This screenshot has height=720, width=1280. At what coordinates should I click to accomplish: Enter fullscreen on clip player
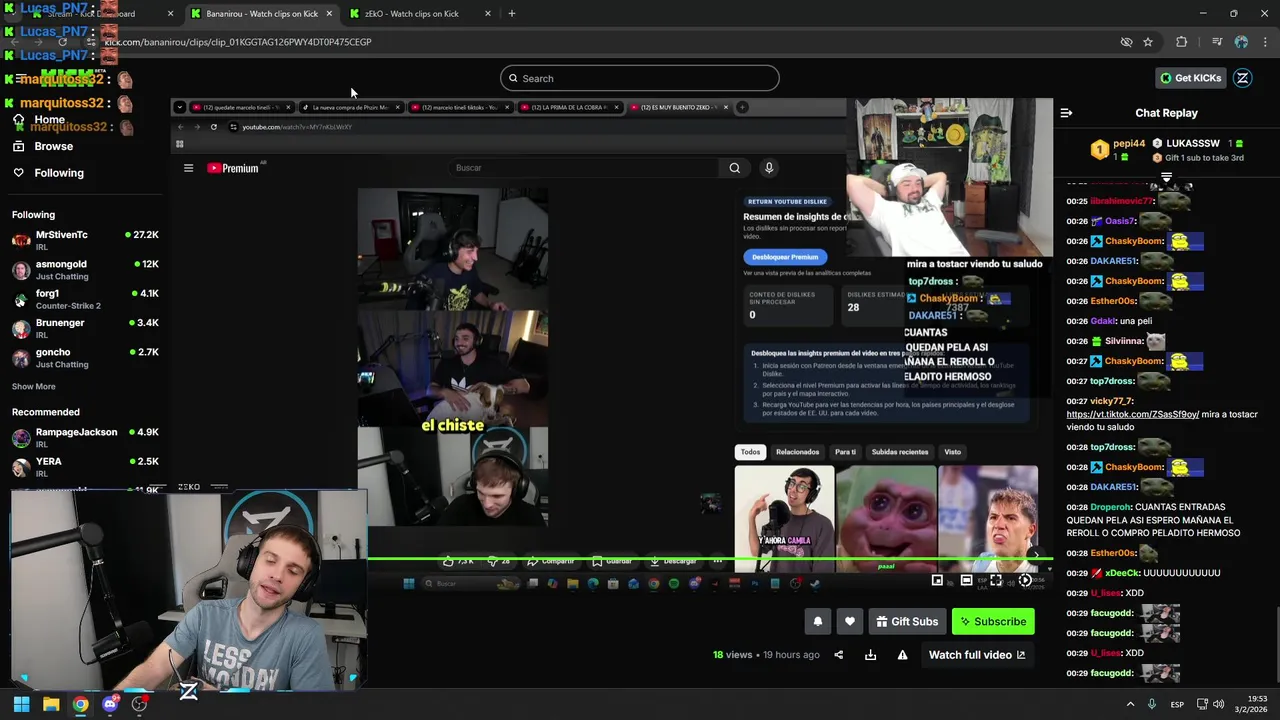(x=996, y=580)
